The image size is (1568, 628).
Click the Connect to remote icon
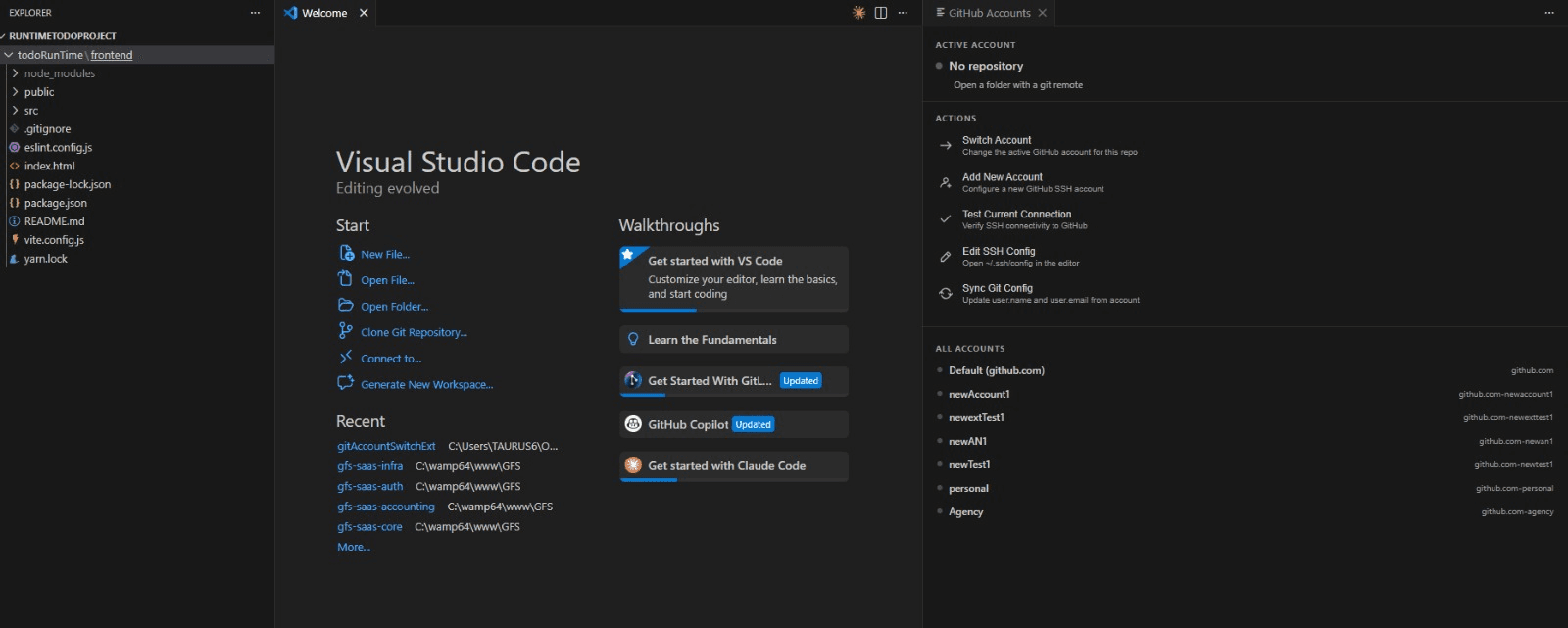click(x=345, y=357)
